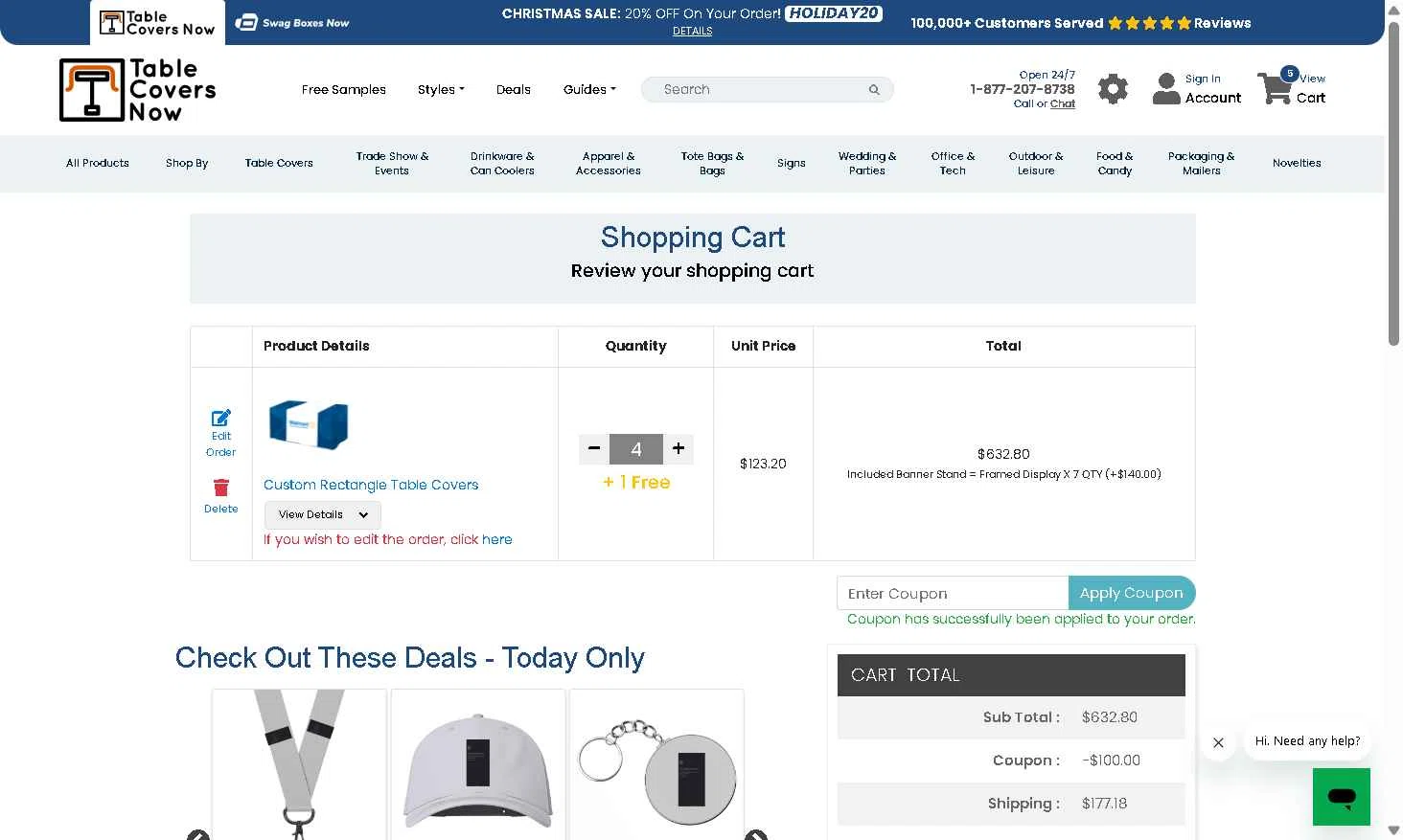This screenshot has width=1403, height=840.
Task: Click the HOLIDAY20 coupon code badge
Action: pos(834,13)
